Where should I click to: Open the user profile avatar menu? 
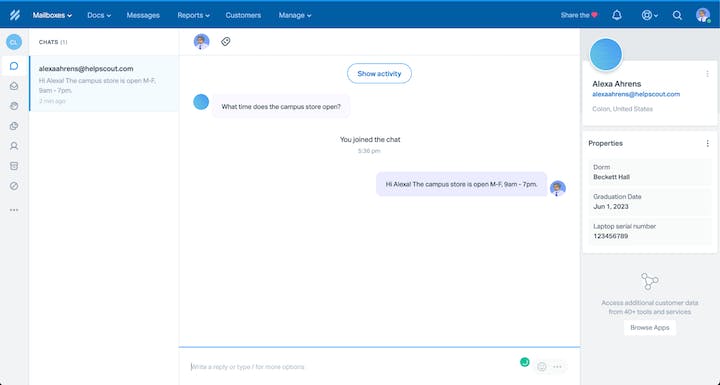pos(703,15)
